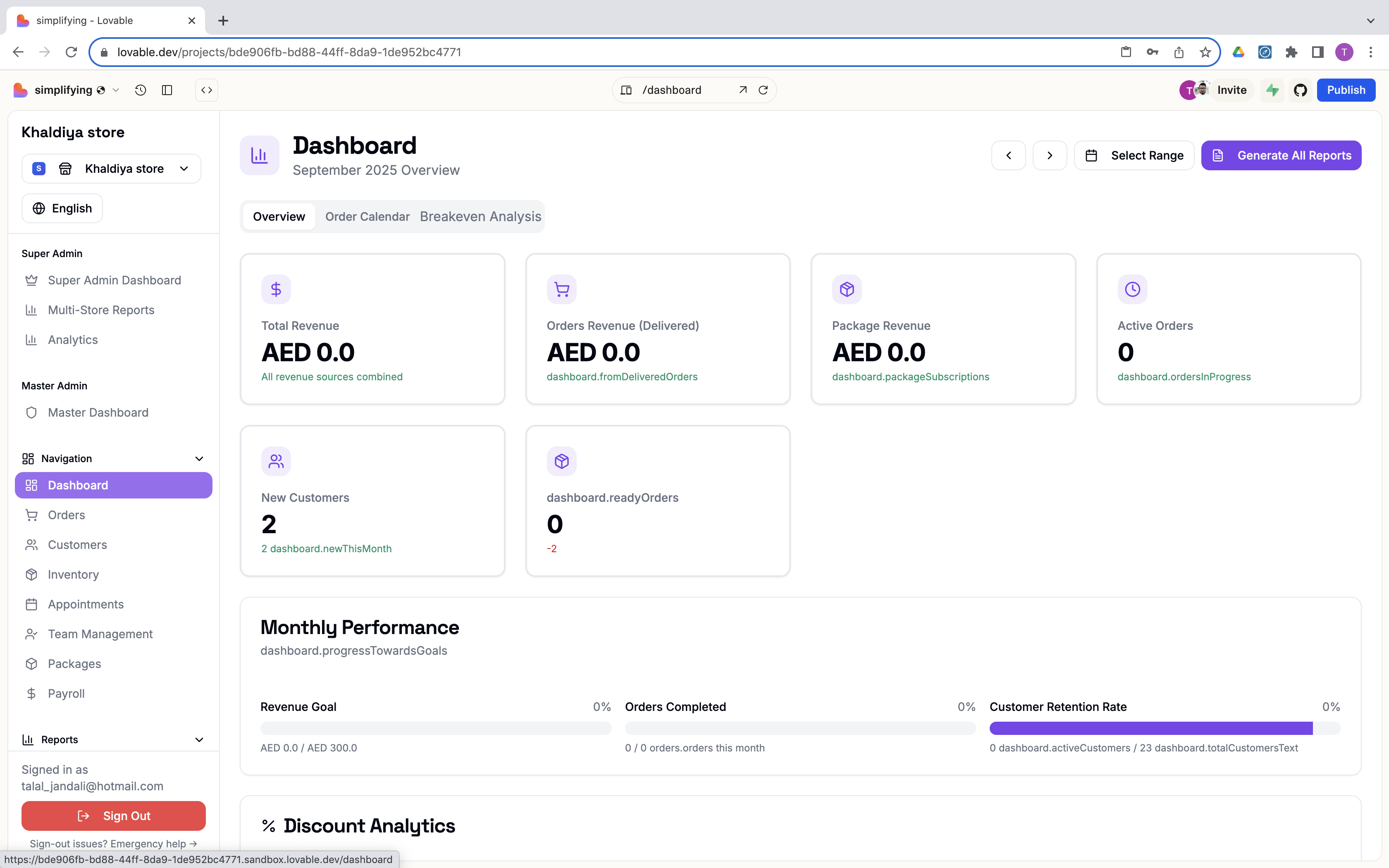1389x868 pixels.
Task: Collapse the Reports section
Action: pos(113,740)
